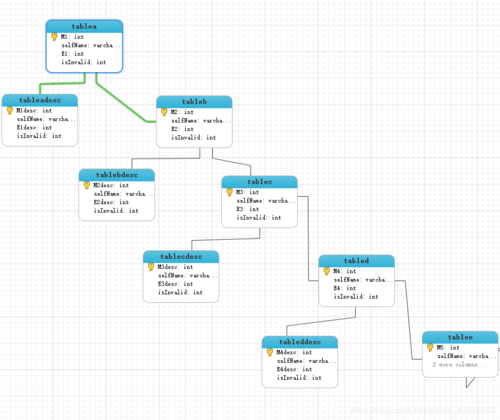
Task: Click the key icon beside M1desc
Action: click(10, 111)
